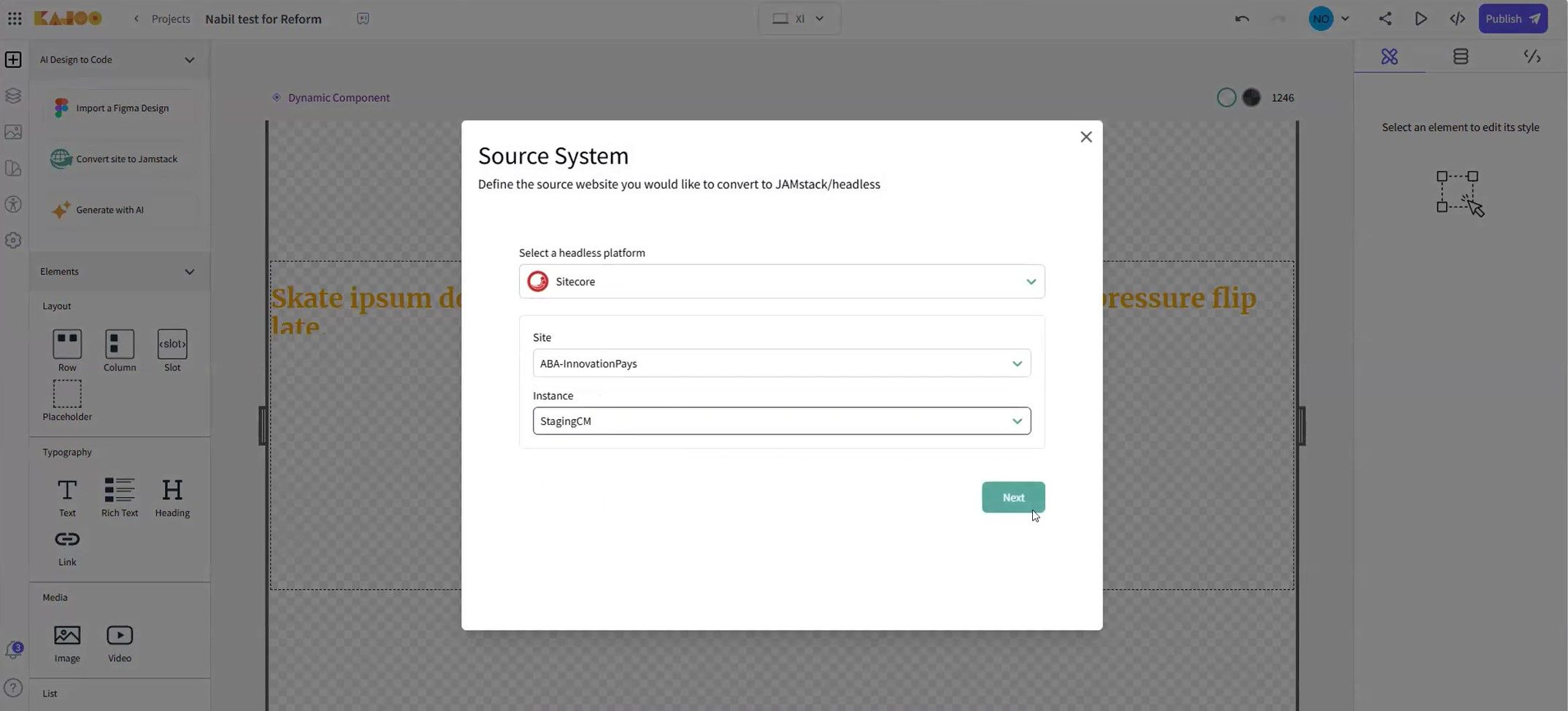Close the Source System dialog
Screen dimensions: 1568x711
(x=1086, y=137)
